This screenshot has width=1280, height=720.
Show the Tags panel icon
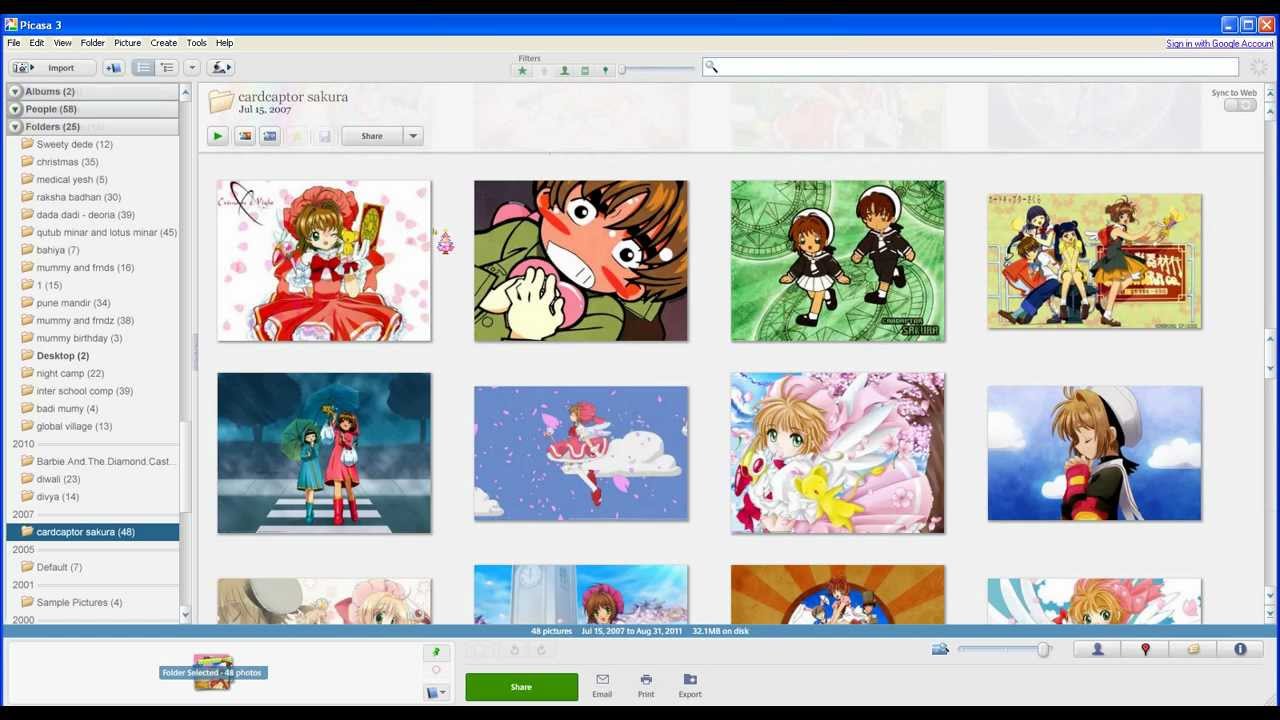click(1193, 650)
